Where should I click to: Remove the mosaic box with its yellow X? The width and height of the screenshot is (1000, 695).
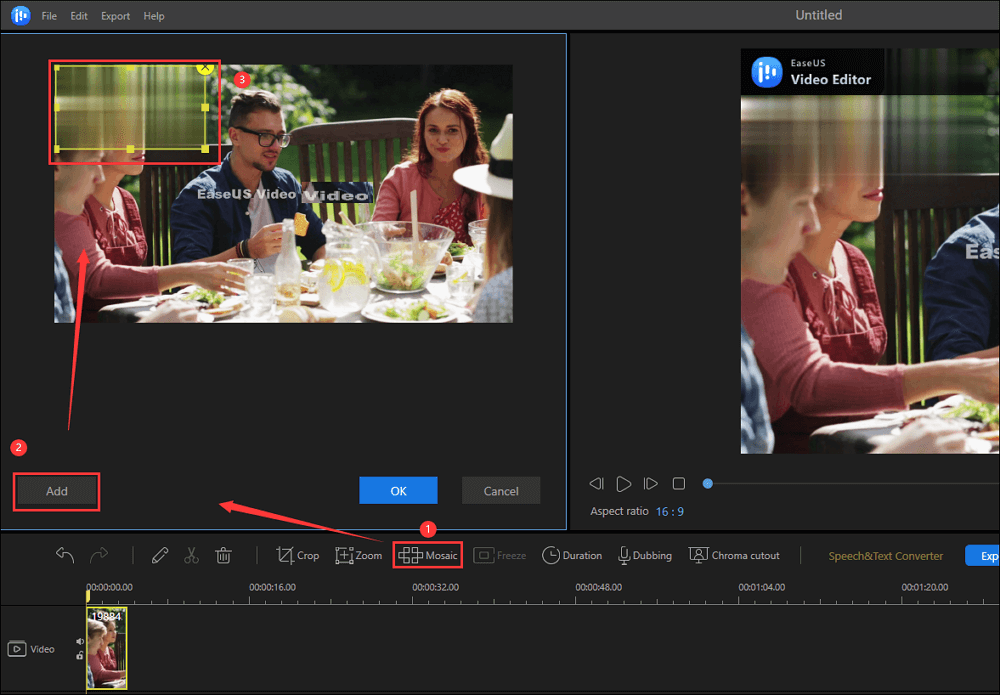click(205, 67)
